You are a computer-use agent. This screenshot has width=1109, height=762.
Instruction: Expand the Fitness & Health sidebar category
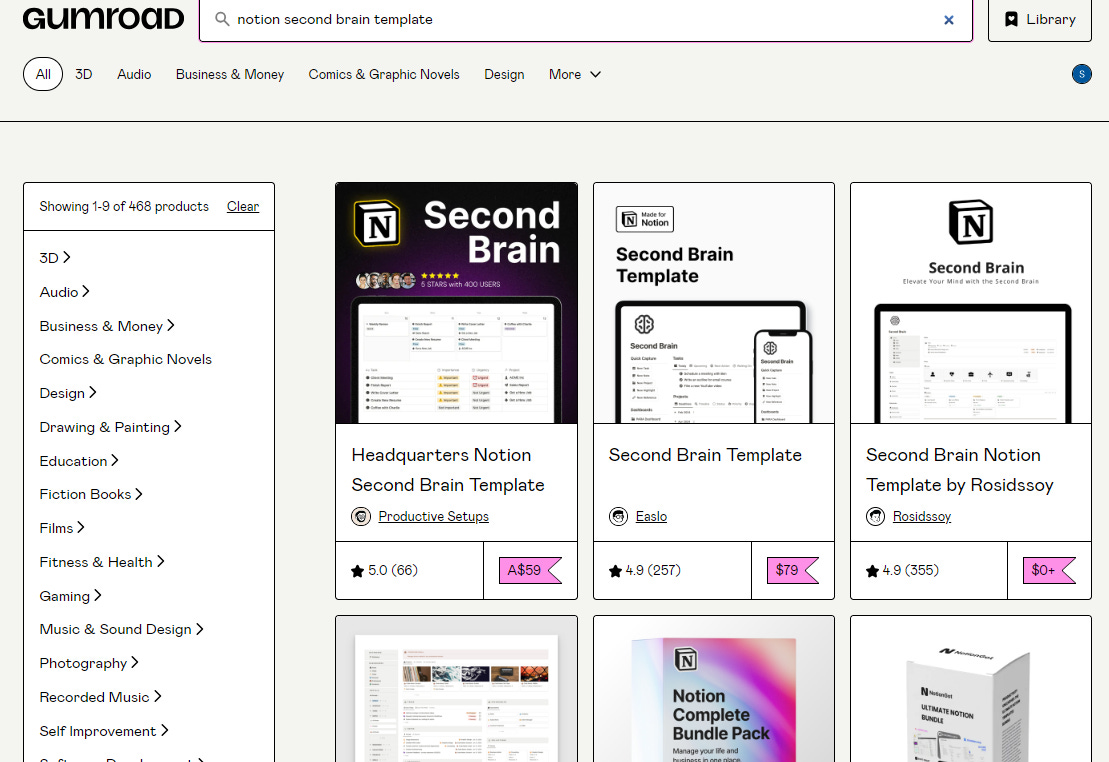[102, 562]
